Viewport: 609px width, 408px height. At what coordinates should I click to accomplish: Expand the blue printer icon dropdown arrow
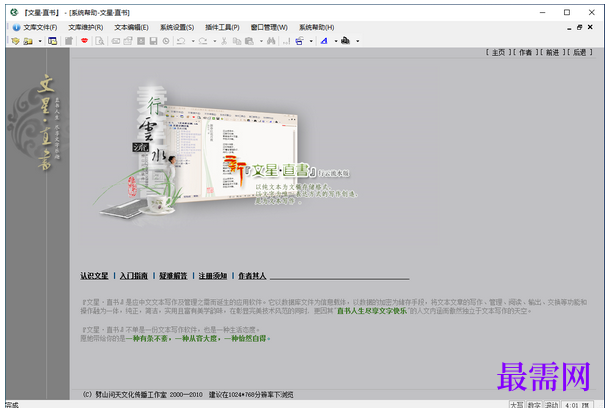311,41
